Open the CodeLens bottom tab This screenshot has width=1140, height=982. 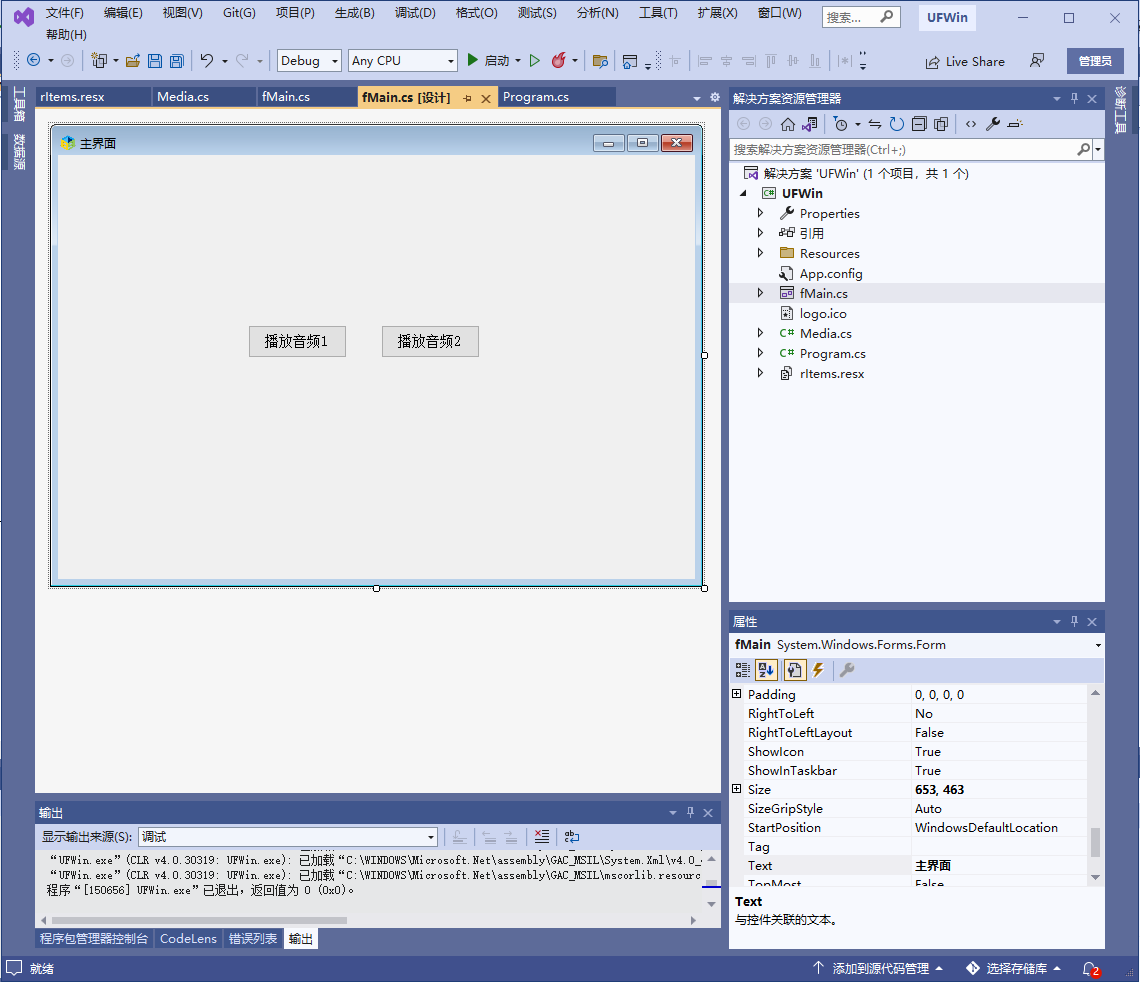click(188, 939)
